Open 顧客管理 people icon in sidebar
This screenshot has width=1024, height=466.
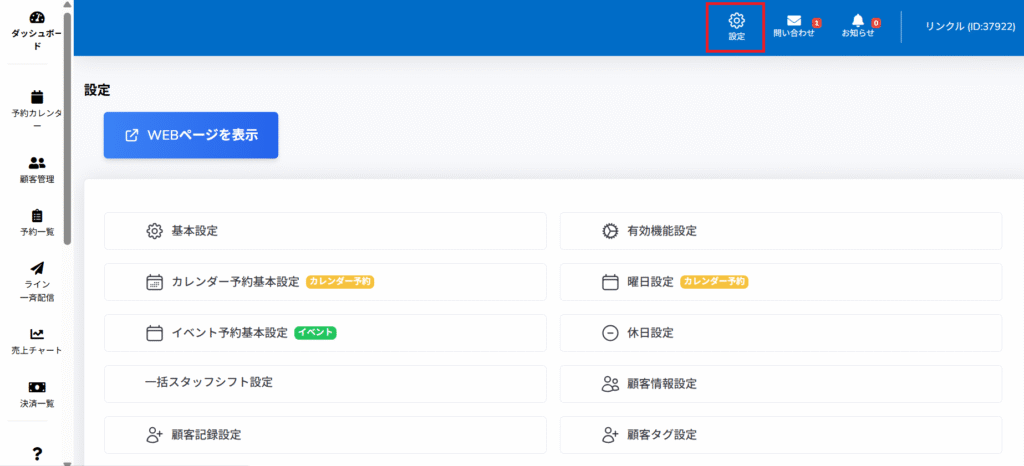tap(37, 162)
